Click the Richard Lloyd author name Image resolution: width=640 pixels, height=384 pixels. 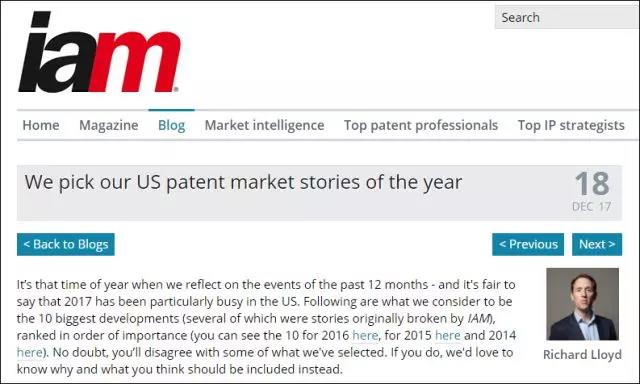(582, 355)
